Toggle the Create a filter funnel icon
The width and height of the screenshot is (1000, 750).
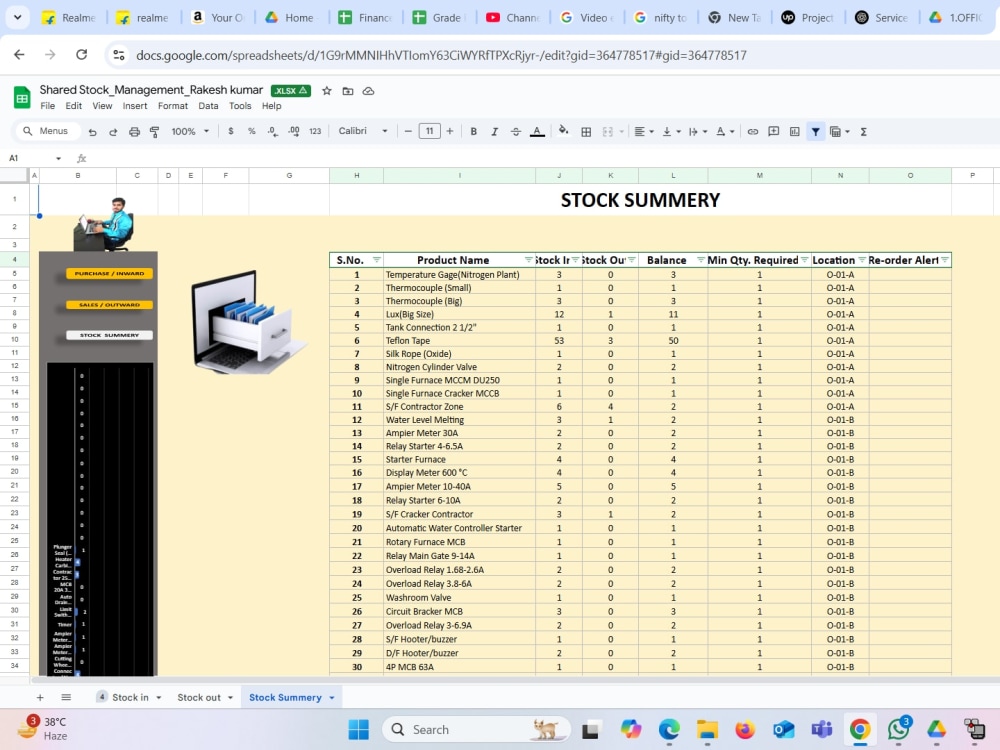click(x=816, y=131)
